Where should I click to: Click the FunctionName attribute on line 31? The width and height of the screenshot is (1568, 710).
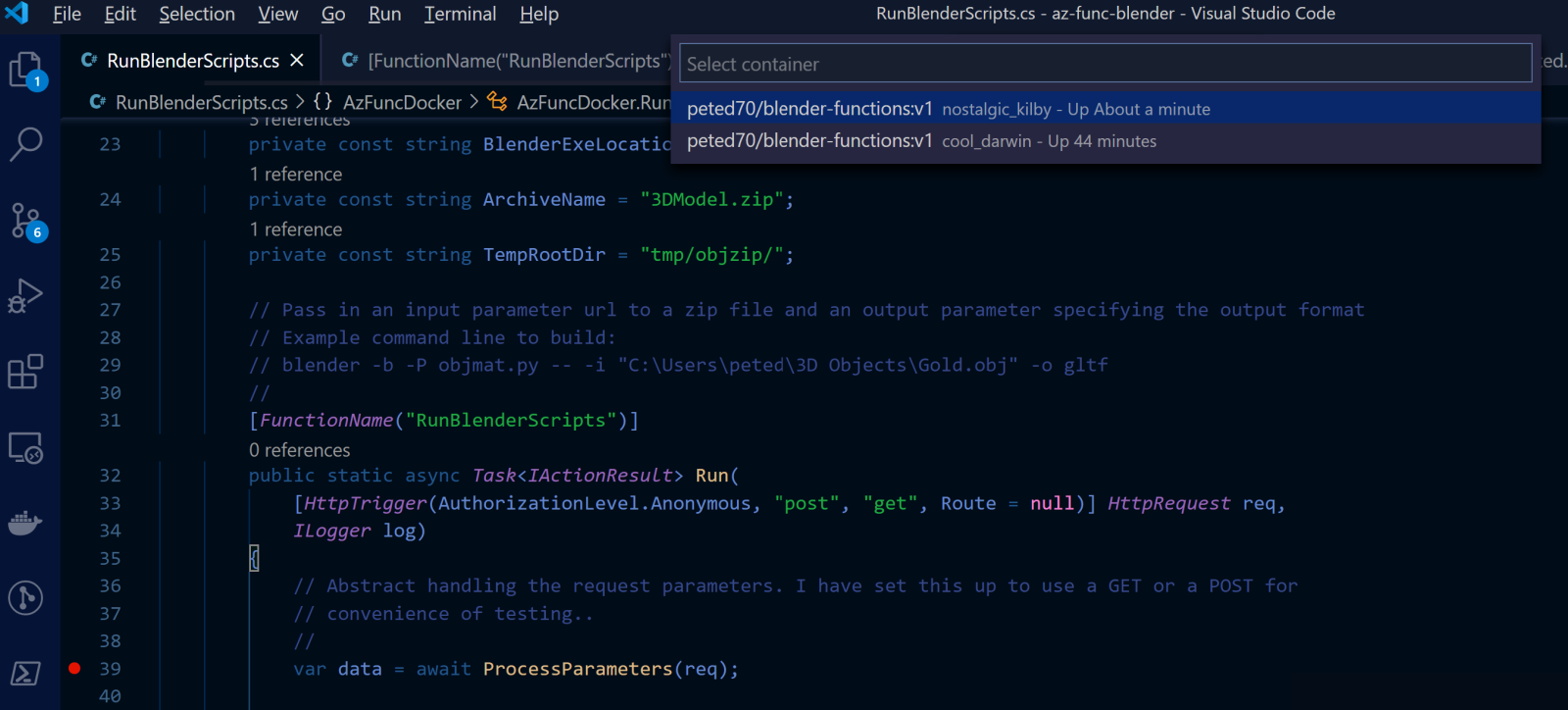(x=326, y=421)
